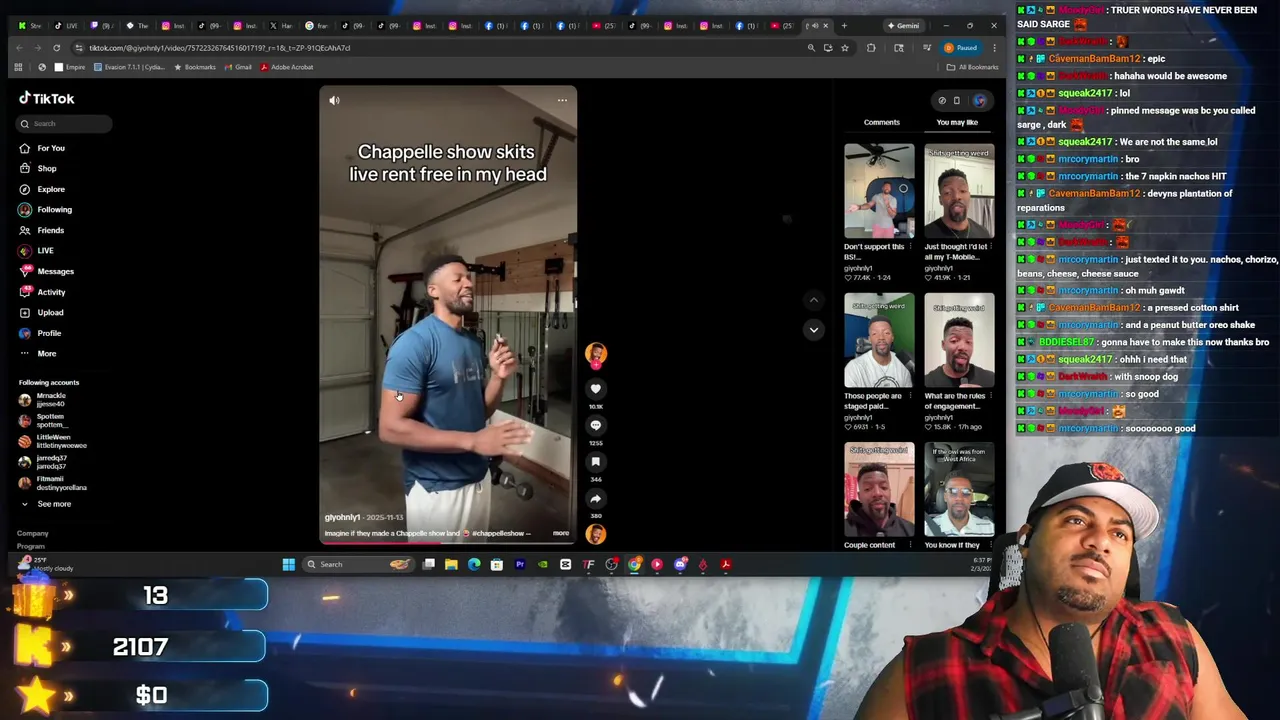This screenshot has width=1280, height=720.
Task: Open Premiere Pro from taskbar
Action: tap(520, 564)
